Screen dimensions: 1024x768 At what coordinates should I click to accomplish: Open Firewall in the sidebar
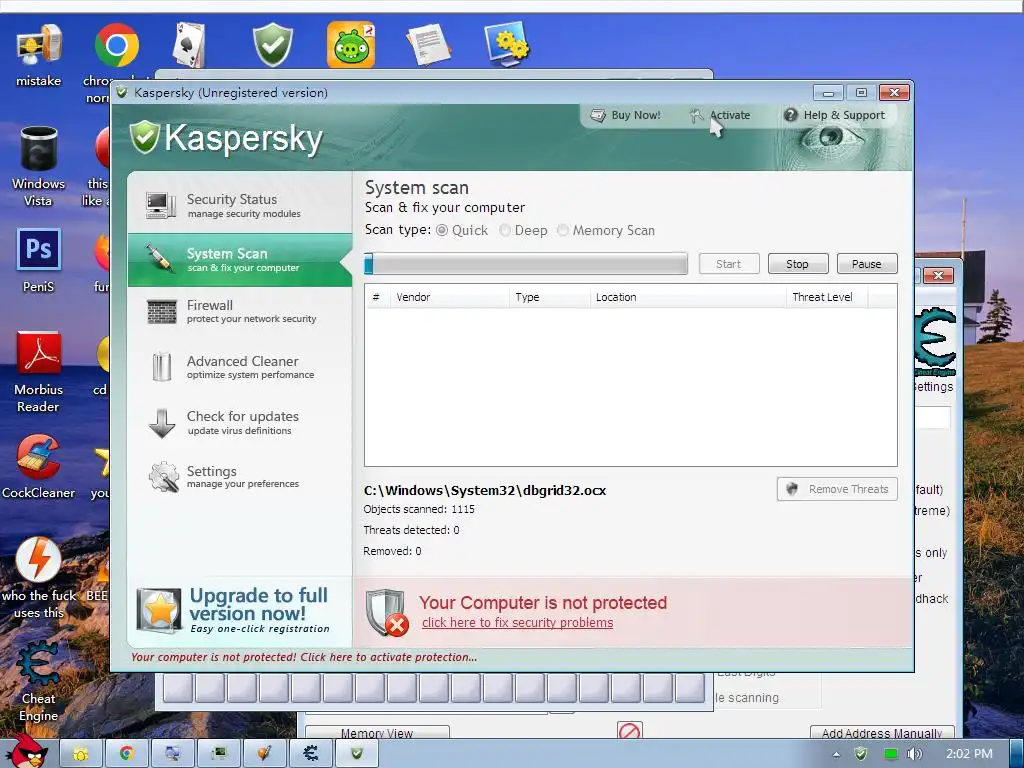point(240,312)
